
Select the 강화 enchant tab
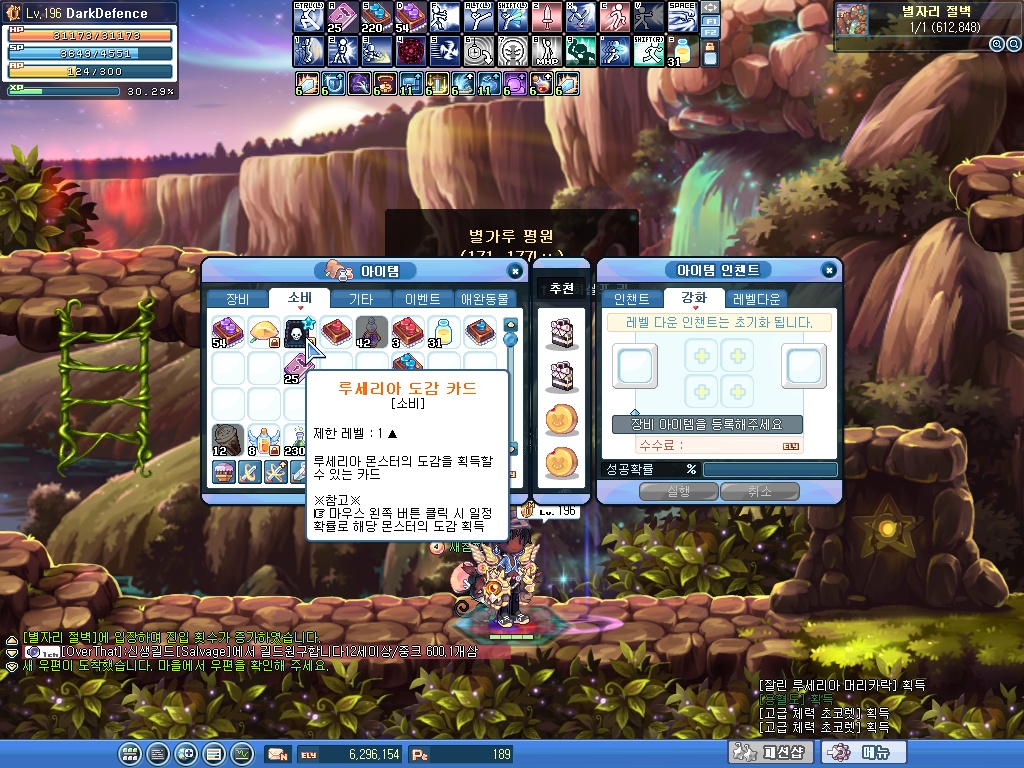click(x=694, y=298)
